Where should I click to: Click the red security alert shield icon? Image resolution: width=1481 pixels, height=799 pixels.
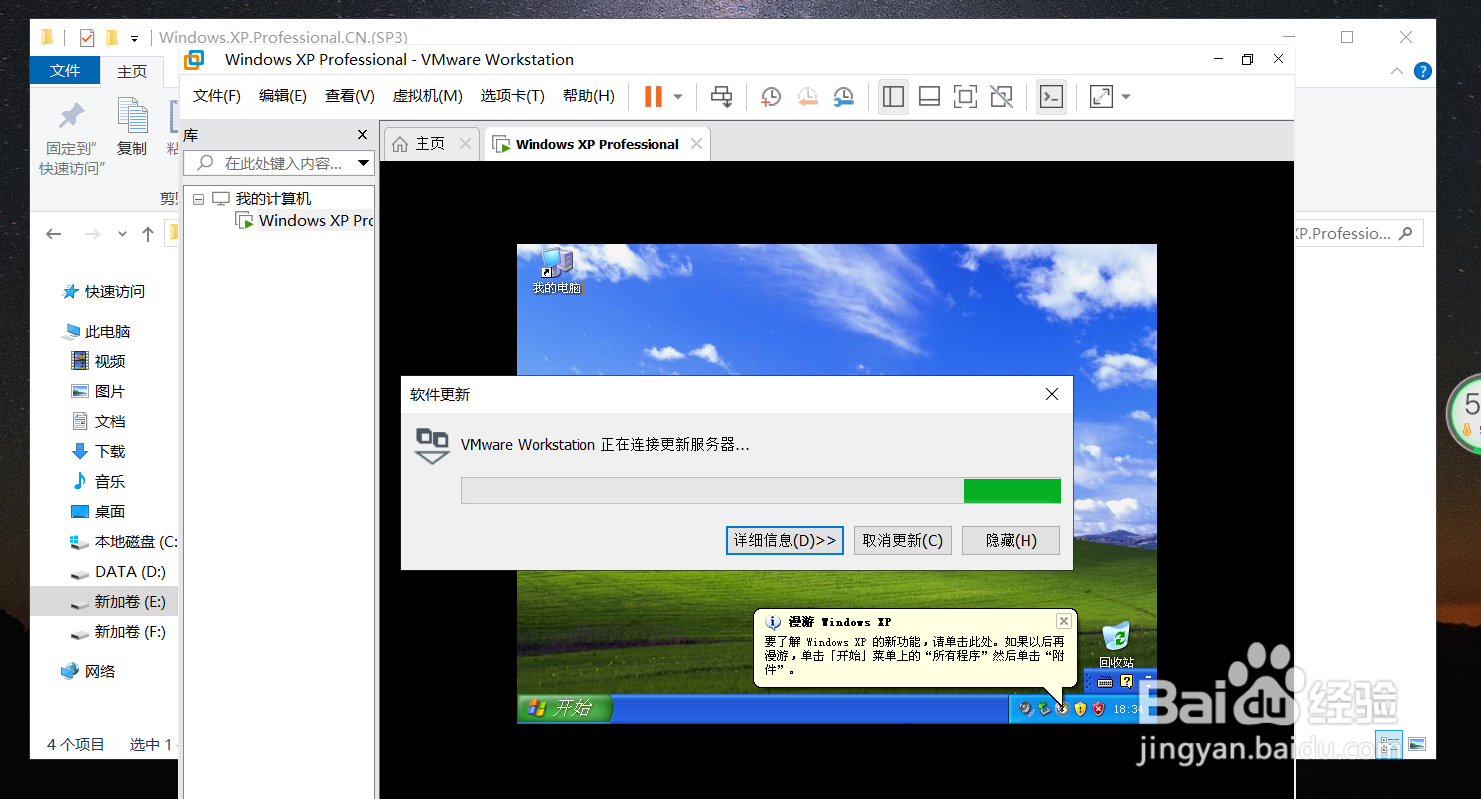click(x=1098, y=709)
